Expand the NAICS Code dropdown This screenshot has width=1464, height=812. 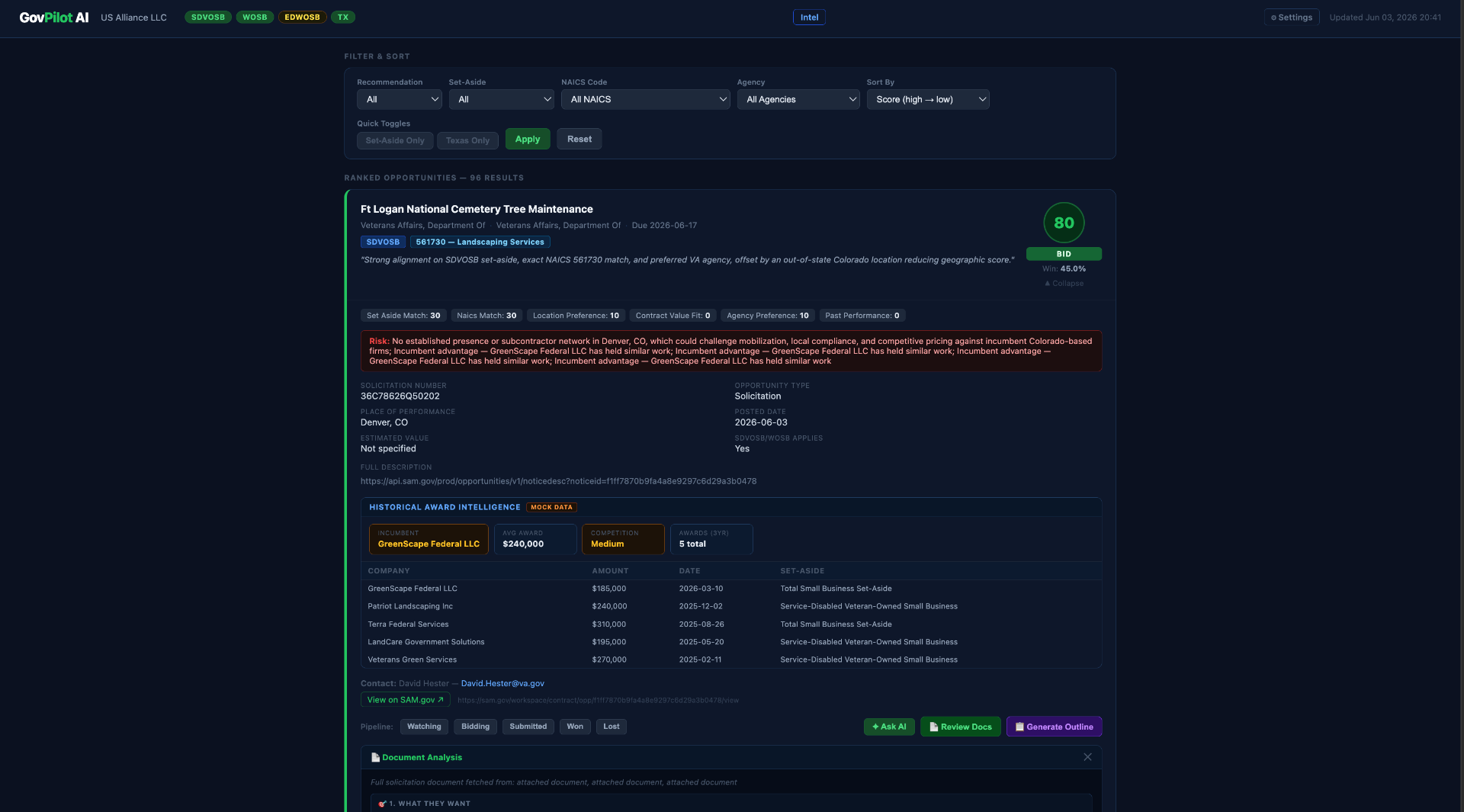(x=646, y=99)
